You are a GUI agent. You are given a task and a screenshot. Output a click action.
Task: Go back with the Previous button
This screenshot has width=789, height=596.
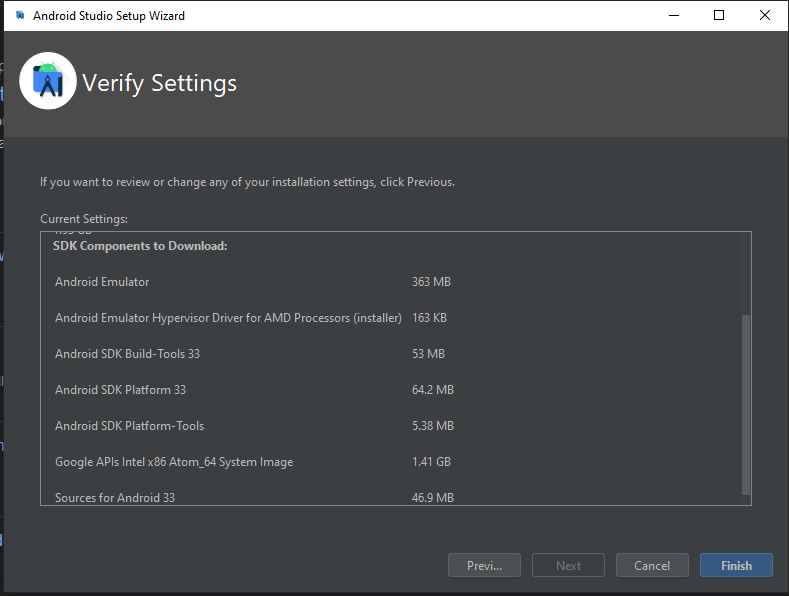484,565
